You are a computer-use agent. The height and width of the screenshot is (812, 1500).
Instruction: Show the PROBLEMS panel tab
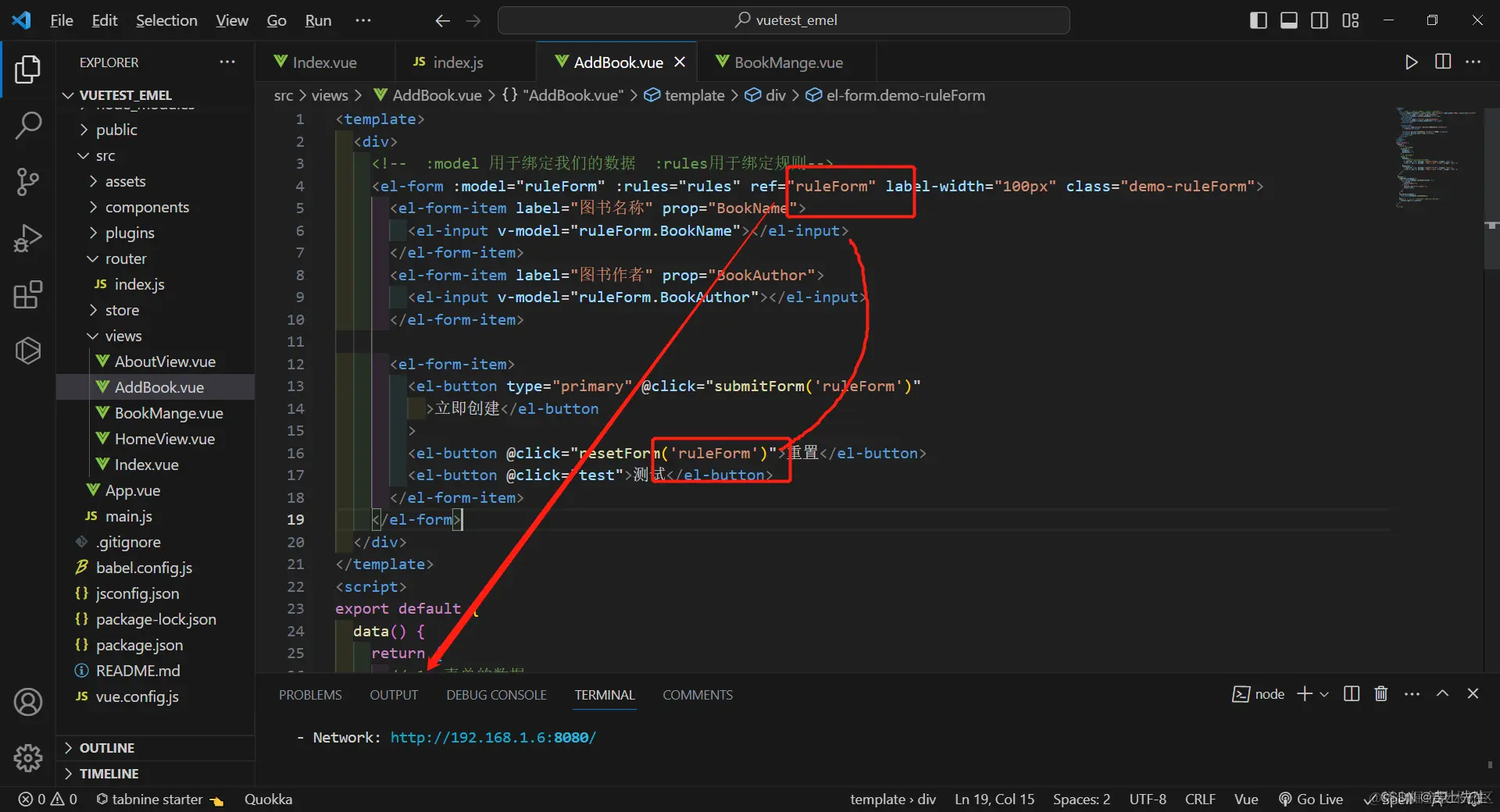coord(310,694)
